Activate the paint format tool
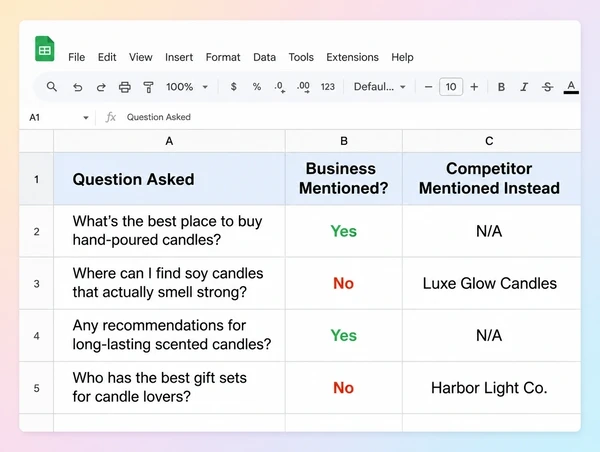600x452 pixels. pyautogui.click(x=148, y=87)
